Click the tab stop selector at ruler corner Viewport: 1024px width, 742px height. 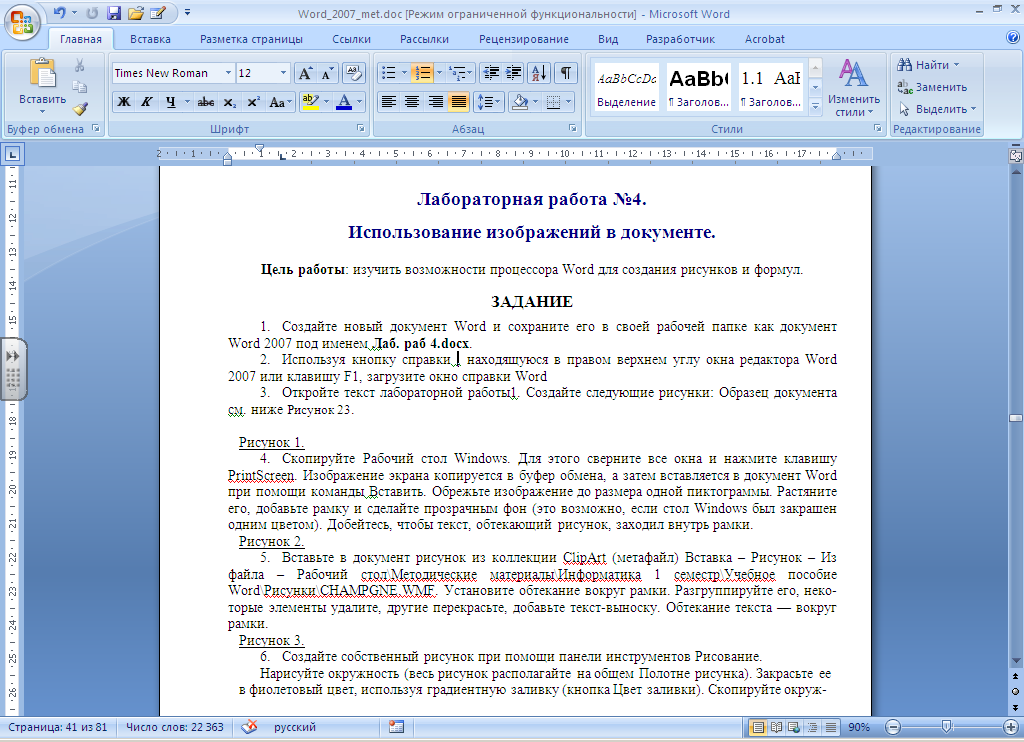pos(12,155)
